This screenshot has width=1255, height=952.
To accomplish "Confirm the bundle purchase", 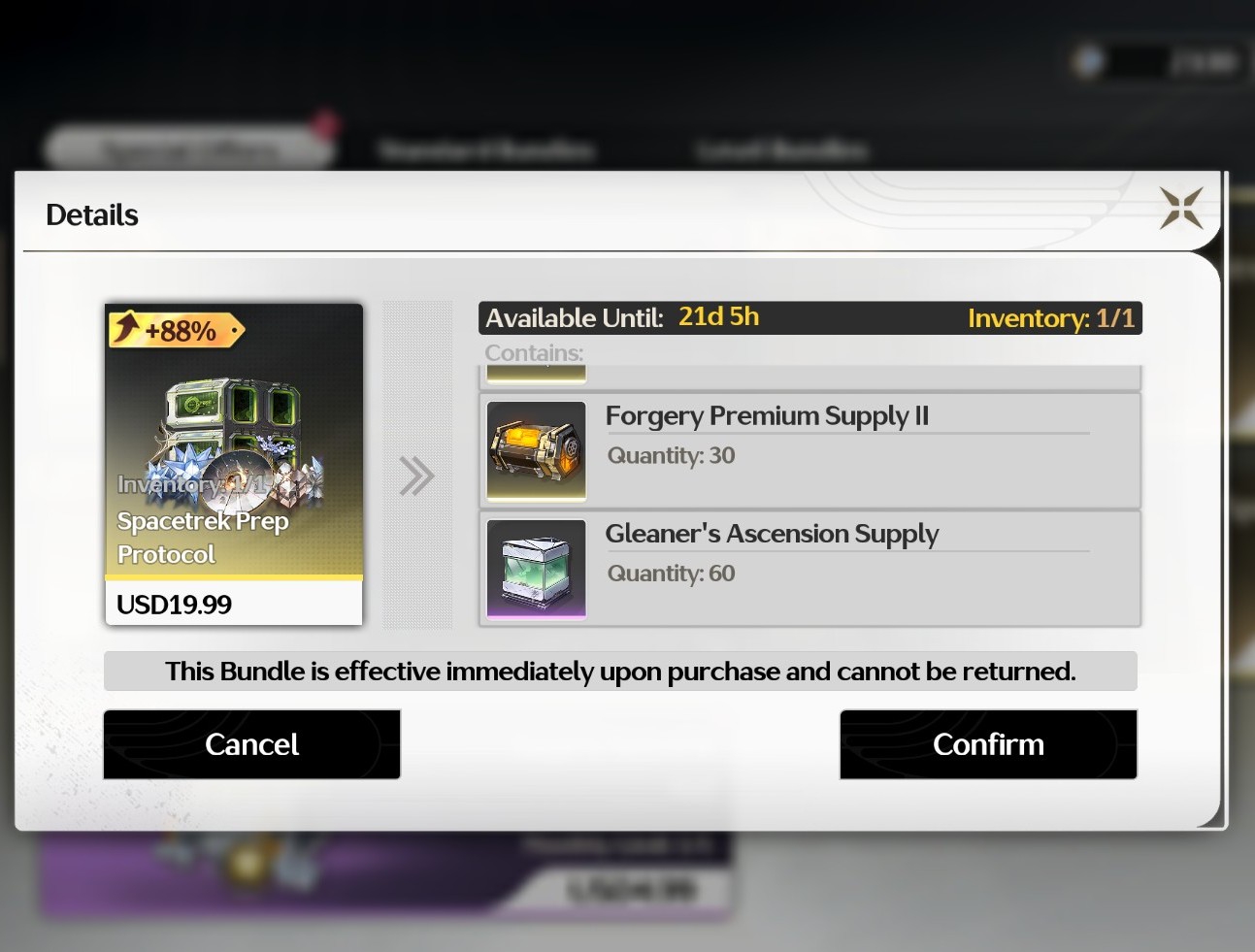I will [988, 744].
